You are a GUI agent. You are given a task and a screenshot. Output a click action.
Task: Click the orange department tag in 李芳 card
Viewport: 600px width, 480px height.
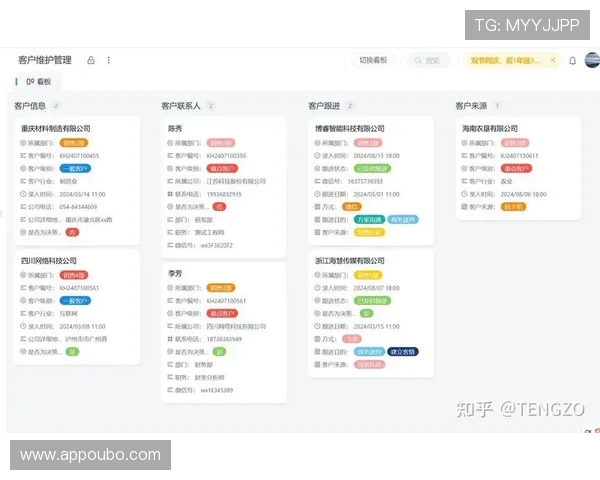click(x=221, y=288)
